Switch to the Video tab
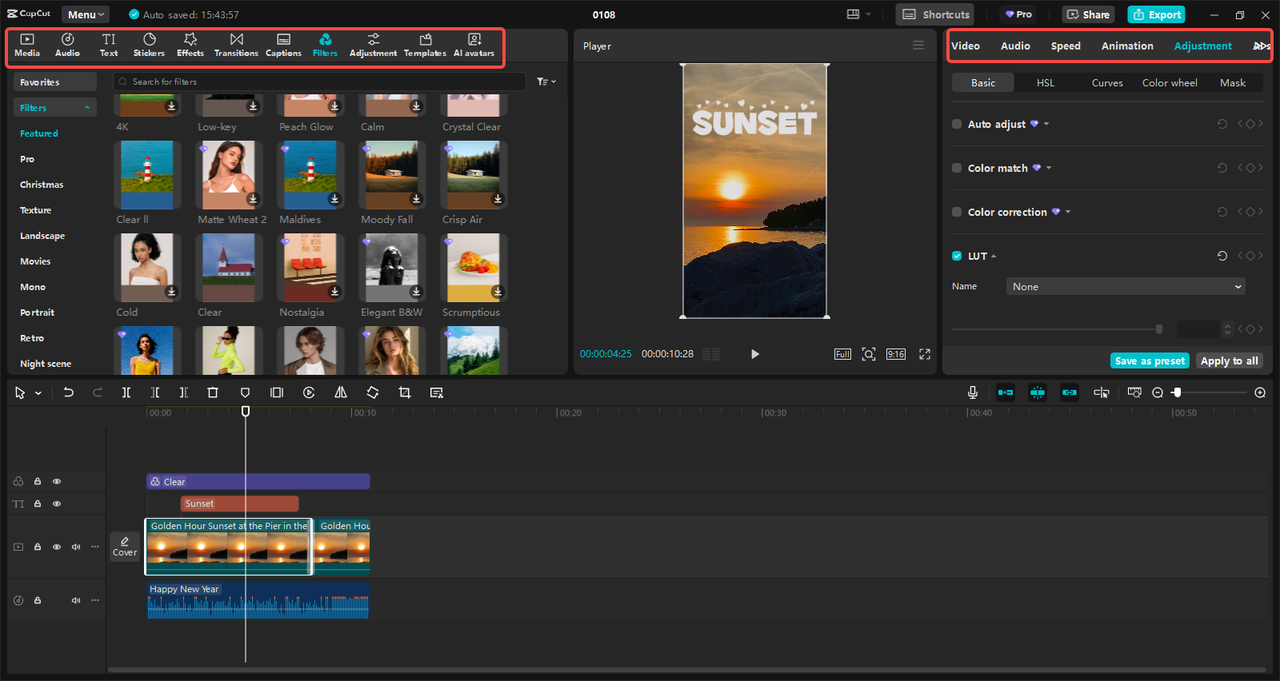Screen dimensions: 1280x681 965,46
